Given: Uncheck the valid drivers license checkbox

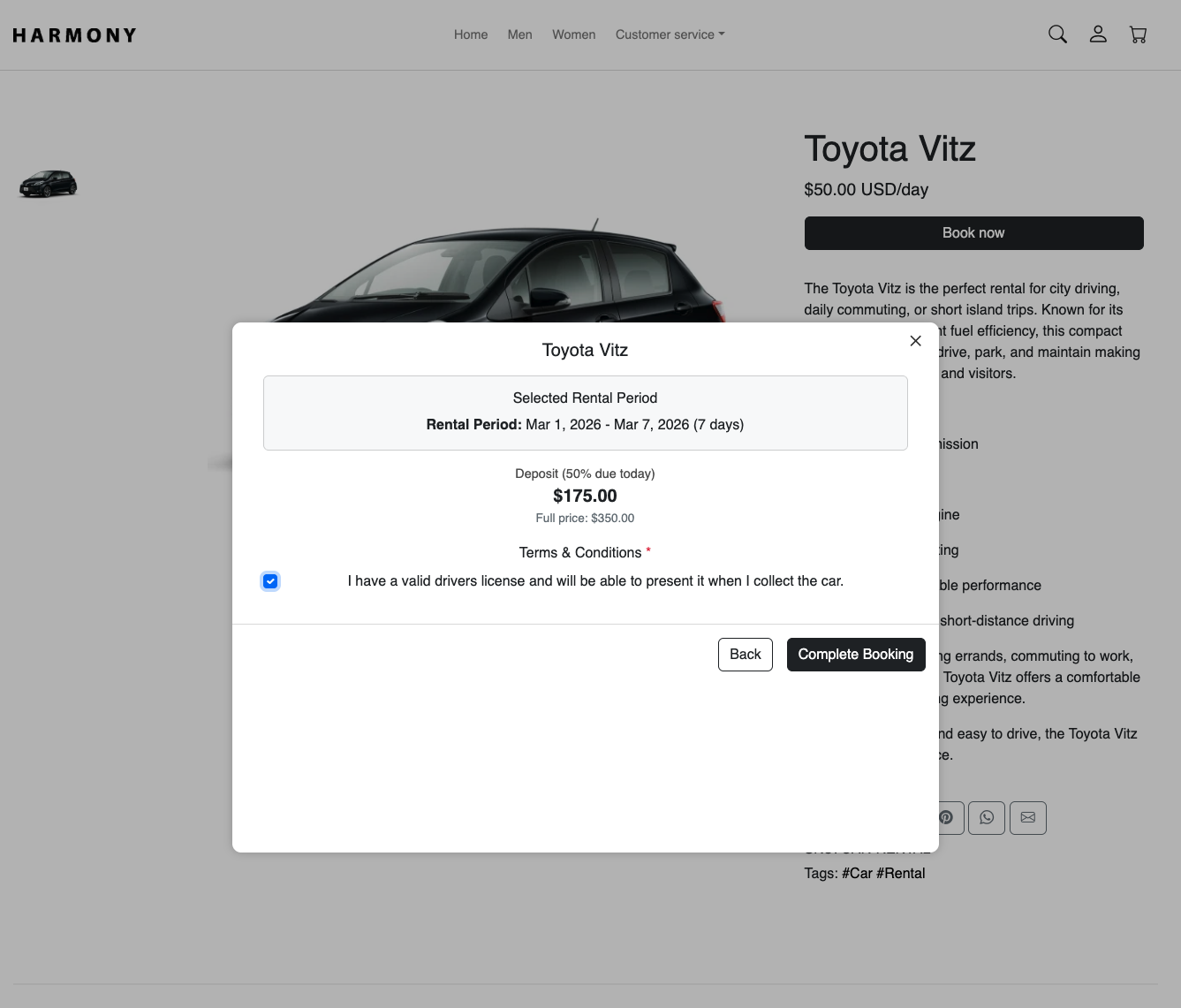Looking at the screenshot, I should pyautogui.click(x=270, y=581).
